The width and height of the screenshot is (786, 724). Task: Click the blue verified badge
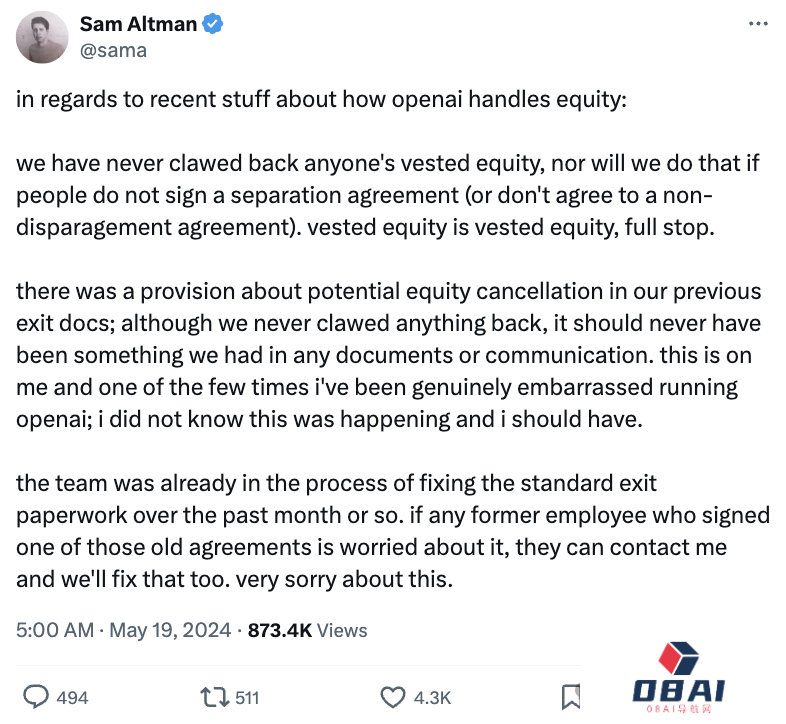pos(213,24)
